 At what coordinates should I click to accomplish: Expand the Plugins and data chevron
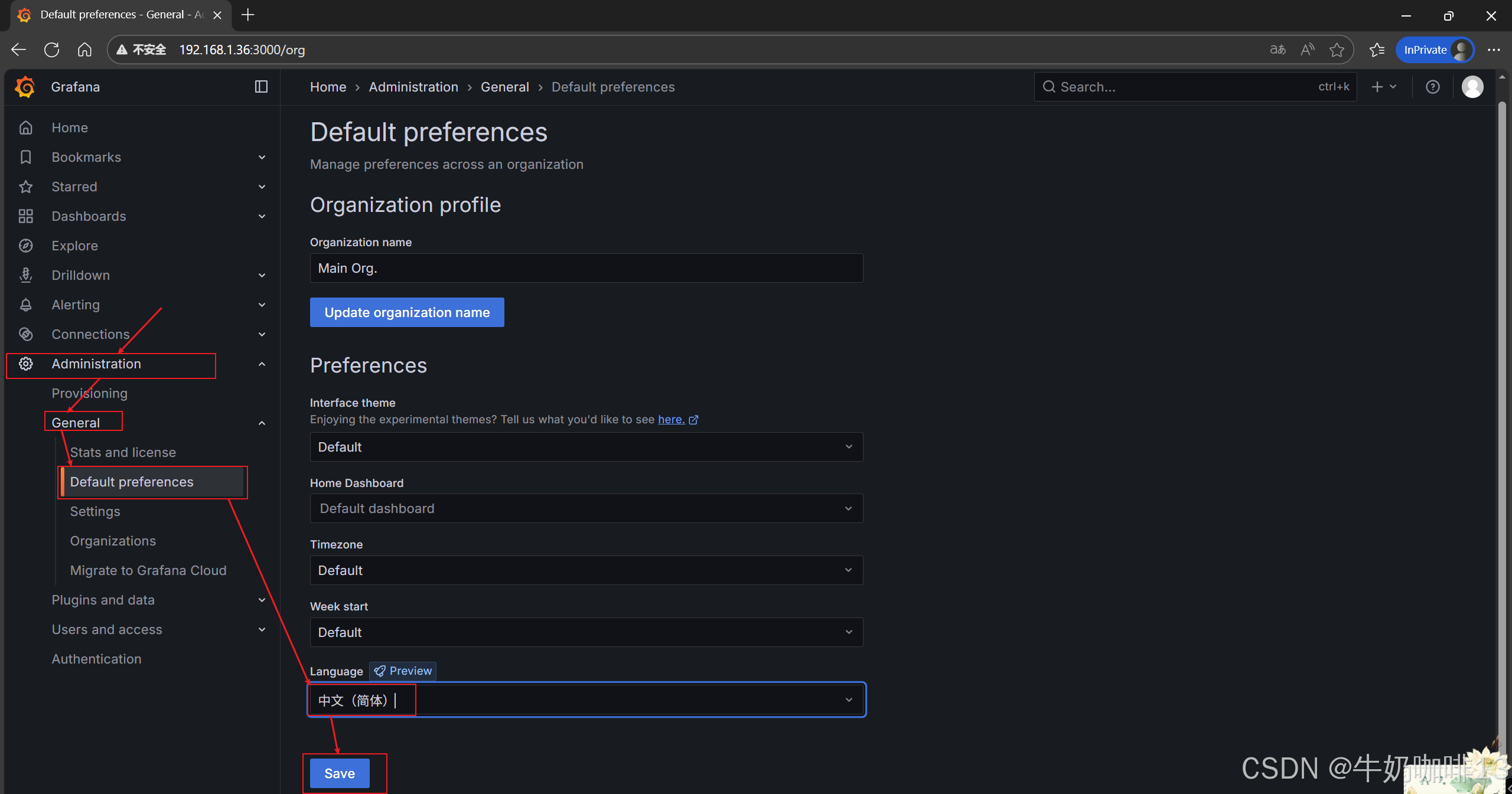pos(262,600)
